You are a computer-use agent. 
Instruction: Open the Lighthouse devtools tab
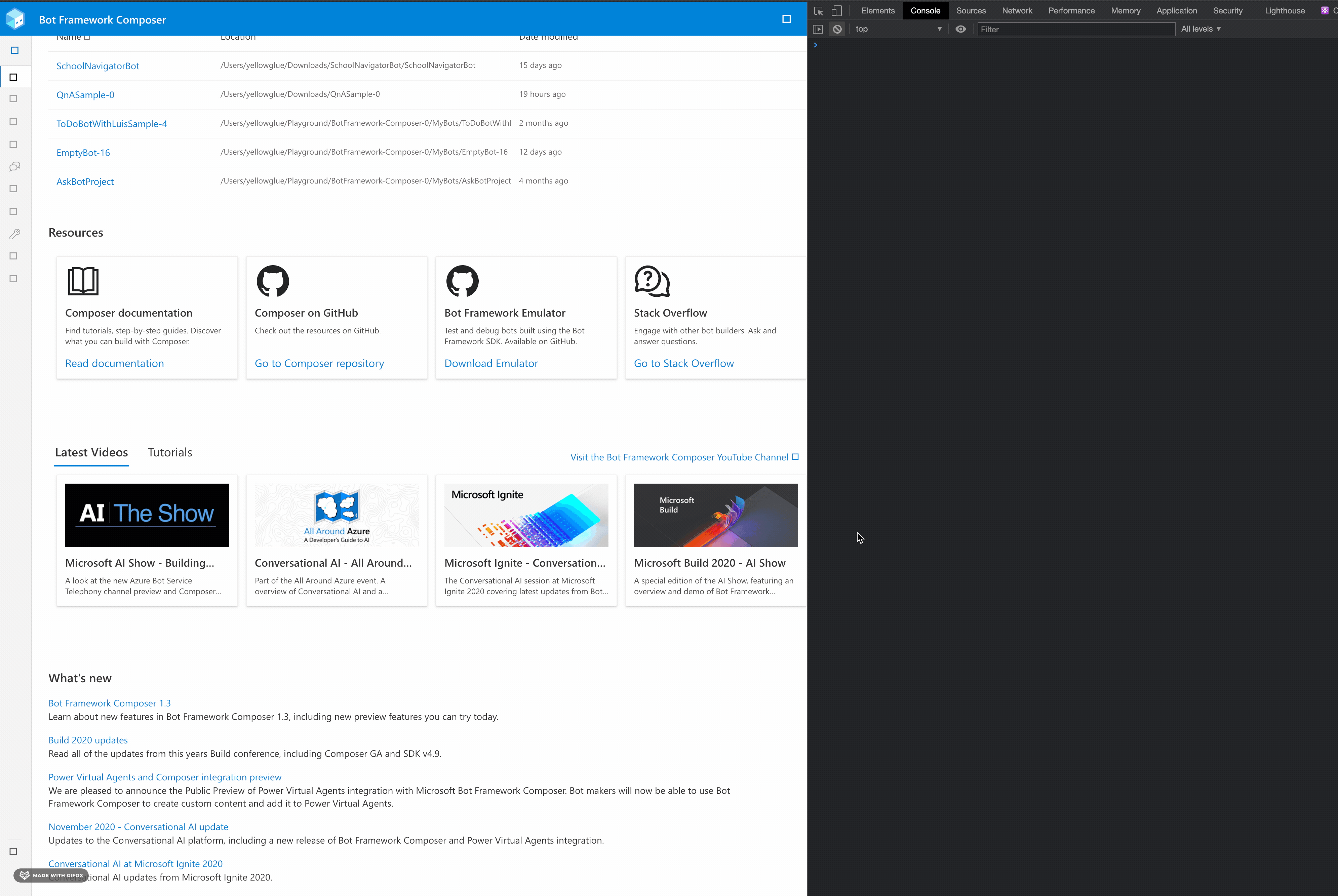pos(1284,11)
